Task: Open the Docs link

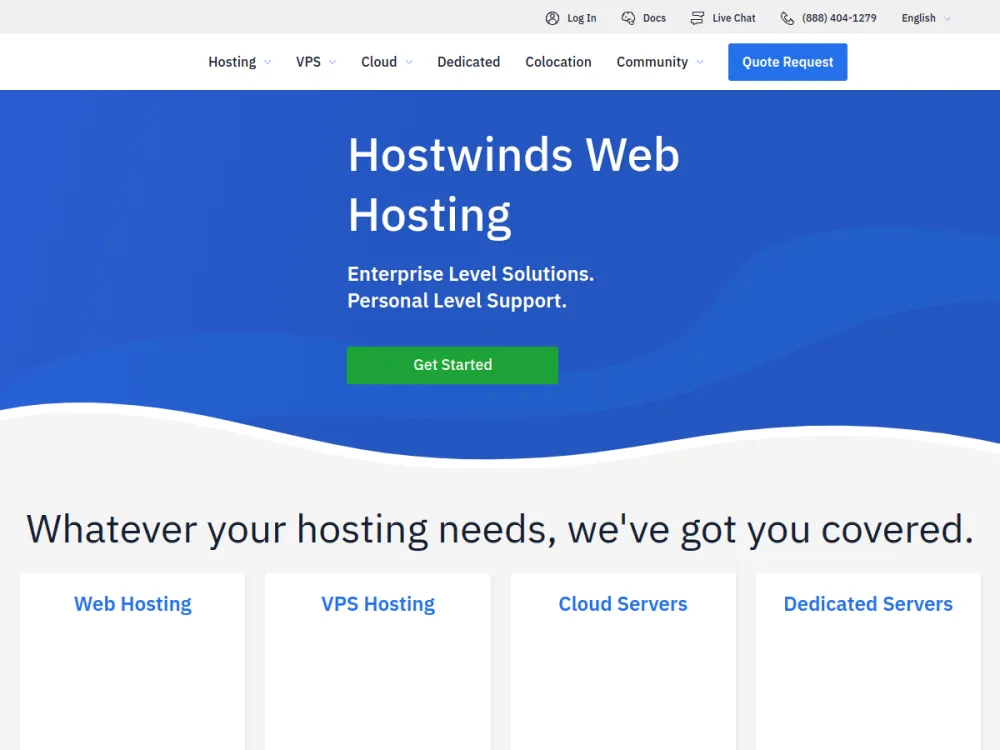Action: click(654, 18)
